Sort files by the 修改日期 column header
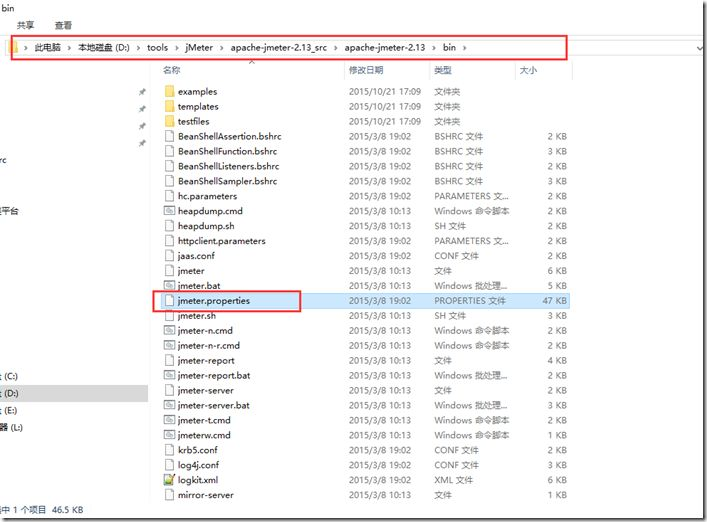 pos(366,70)
